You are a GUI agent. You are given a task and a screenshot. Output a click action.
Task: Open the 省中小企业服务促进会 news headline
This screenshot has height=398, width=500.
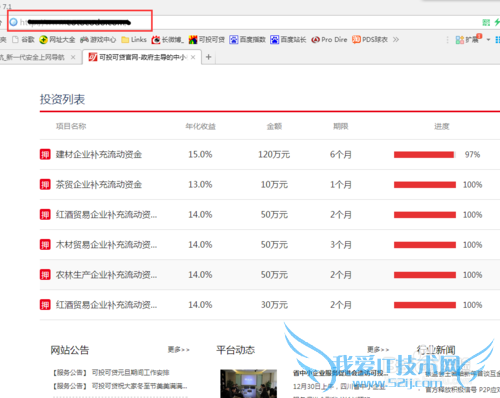pos(340,373)
